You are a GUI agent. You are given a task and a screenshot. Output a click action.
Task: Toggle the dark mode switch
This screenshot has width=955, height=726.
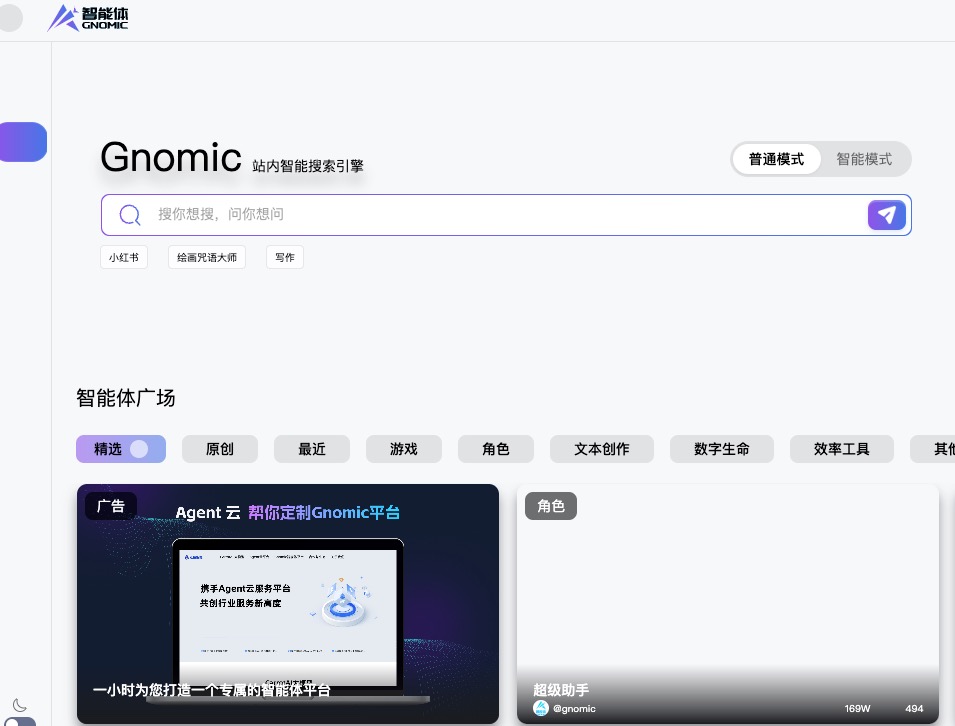[18, 722]
